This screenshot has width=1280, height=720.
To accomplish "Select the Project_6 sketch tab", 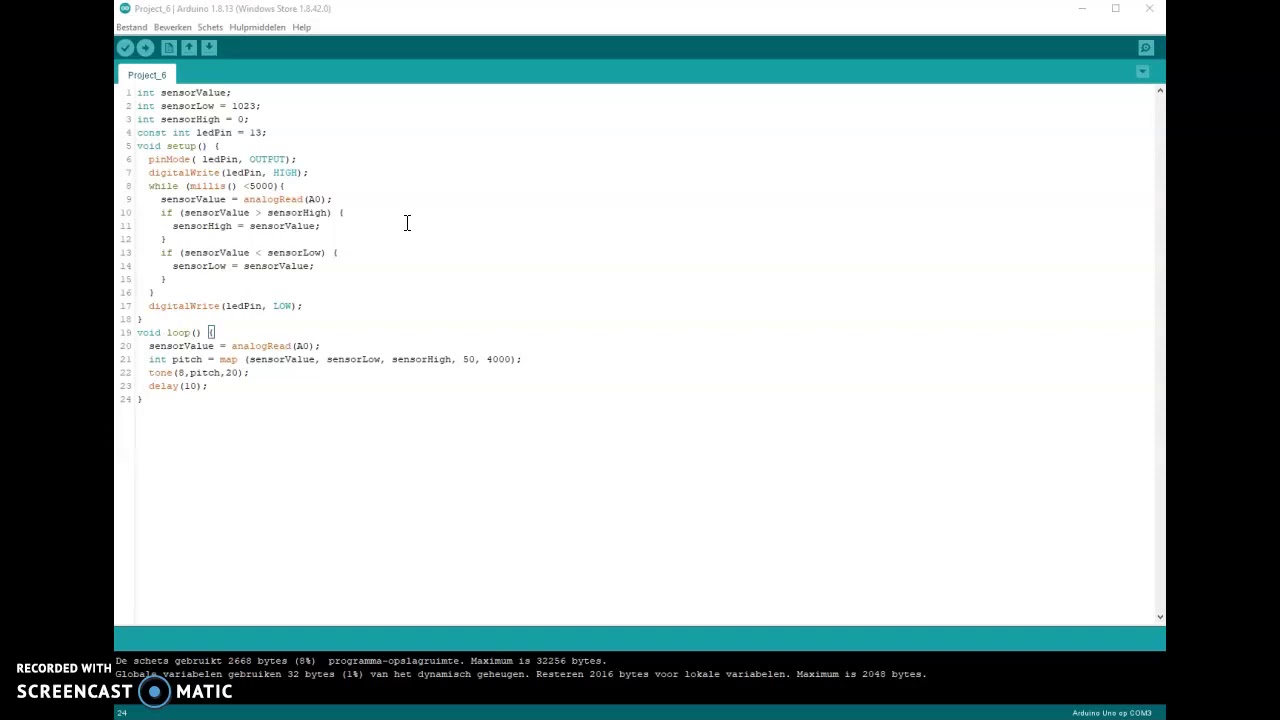I will pyautogui.click(x=147, y=75).
